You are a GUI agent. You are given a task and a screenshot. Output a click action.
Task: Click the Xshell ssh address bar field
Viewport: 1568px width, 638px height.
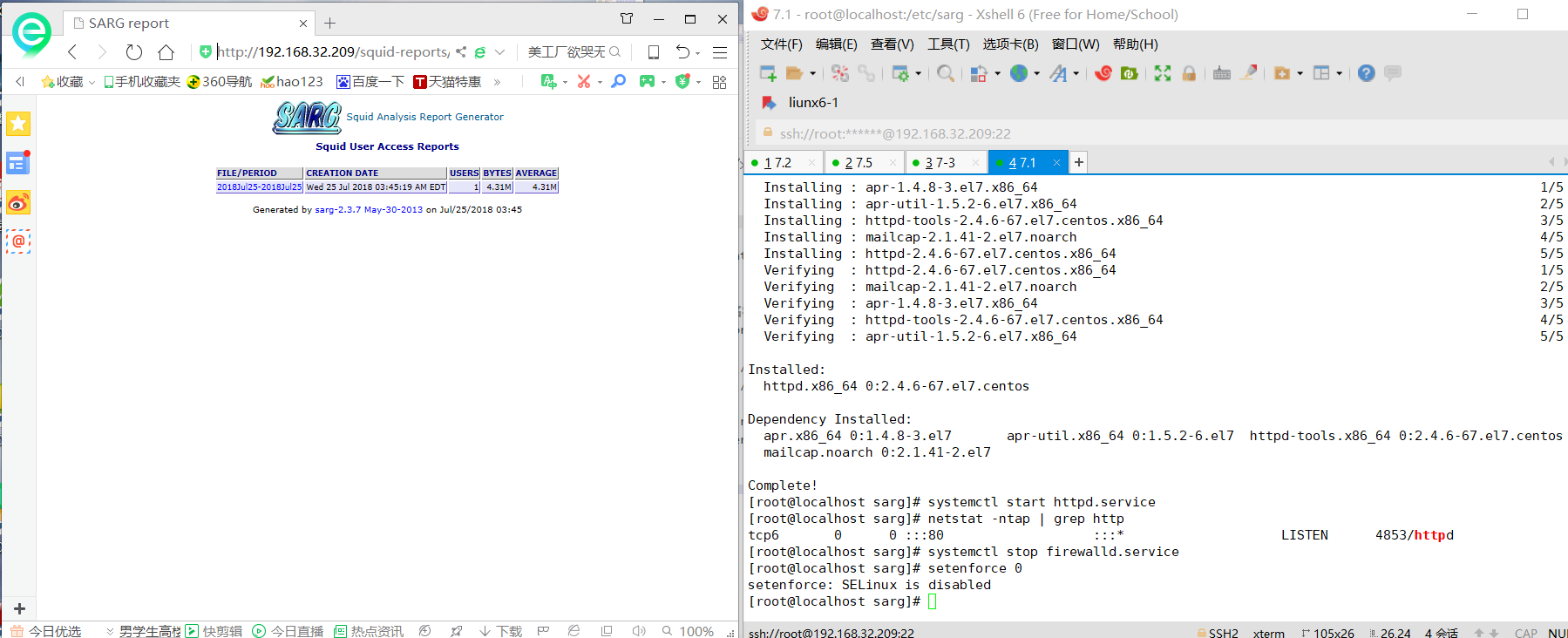(1159, 133)
